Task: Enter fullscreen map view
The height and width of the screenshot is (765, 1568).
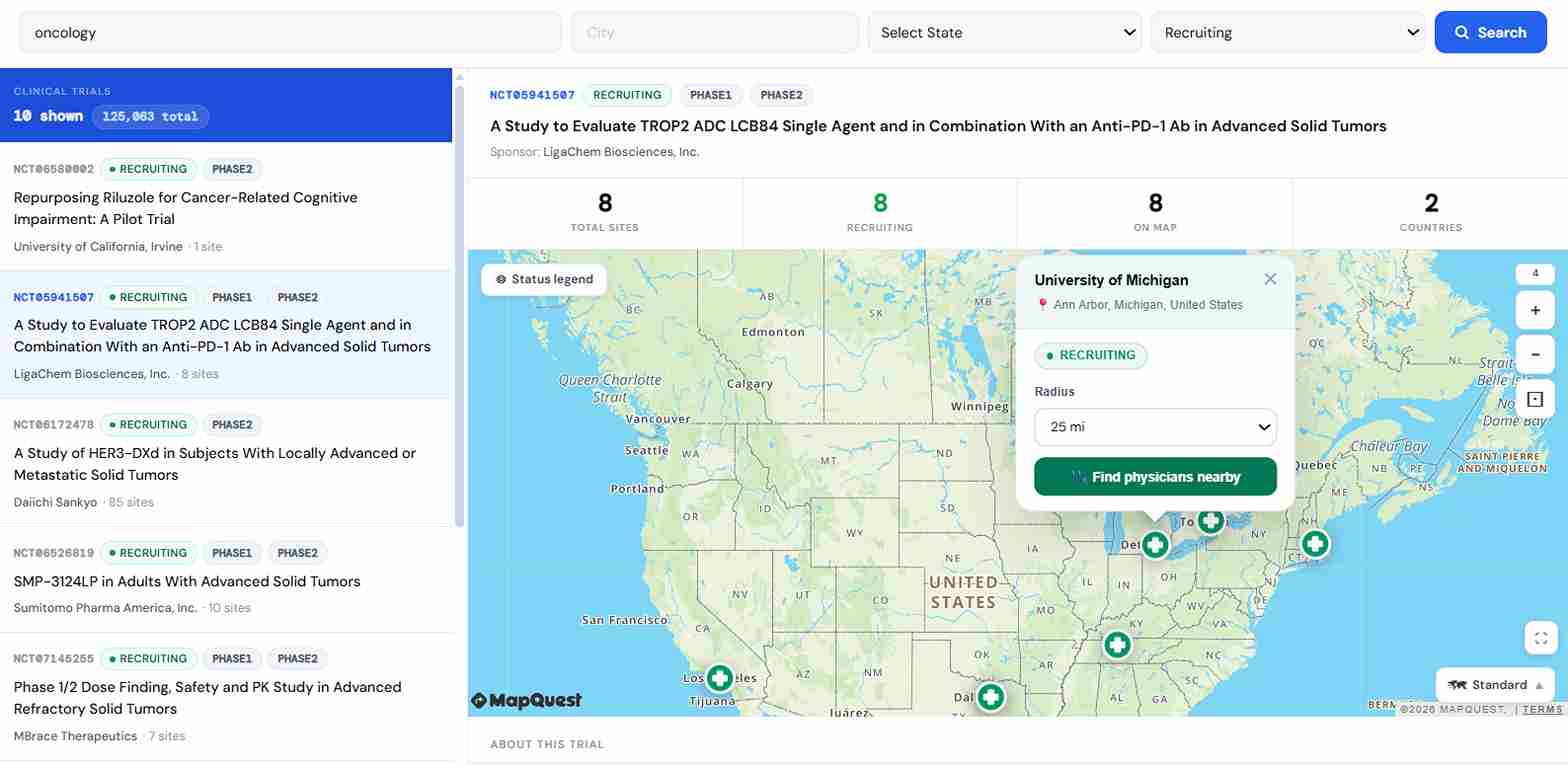Action: point(1540,638)
